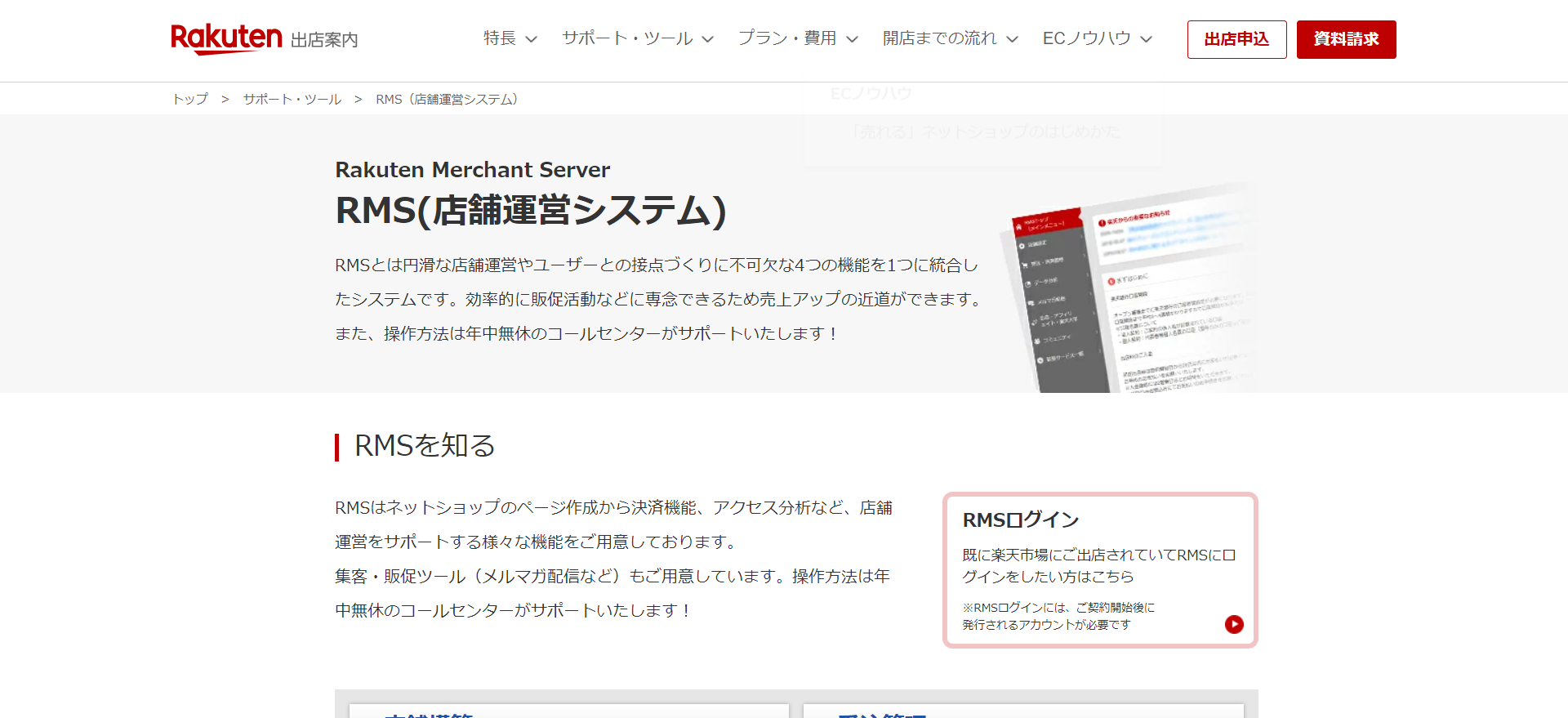
Task: Expand chevron next to 開店までの流れ
Action: pos(1012,39)
